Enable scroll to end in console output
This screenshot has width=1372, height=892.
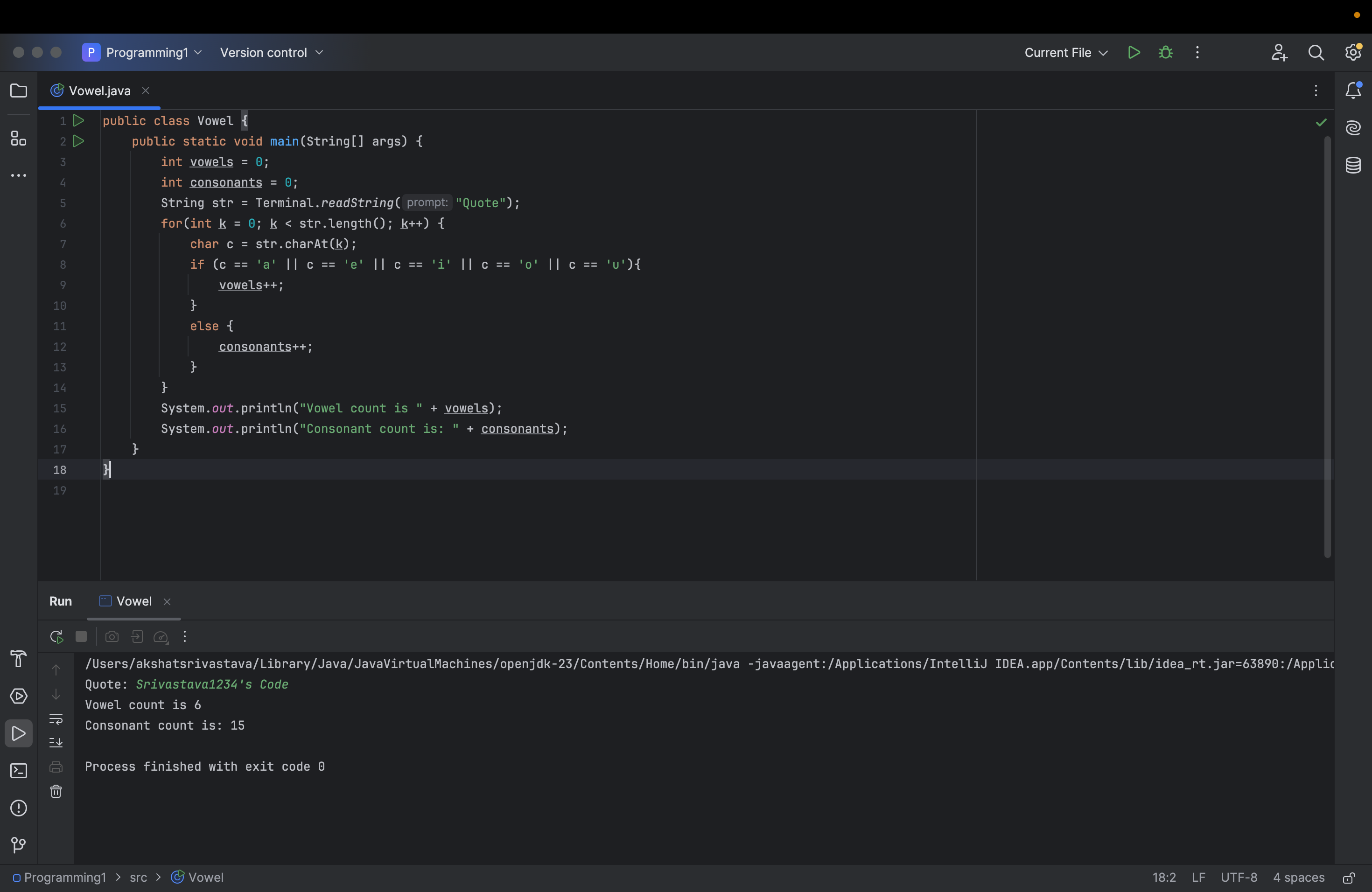pyautogui.click(x=56, y=743)
